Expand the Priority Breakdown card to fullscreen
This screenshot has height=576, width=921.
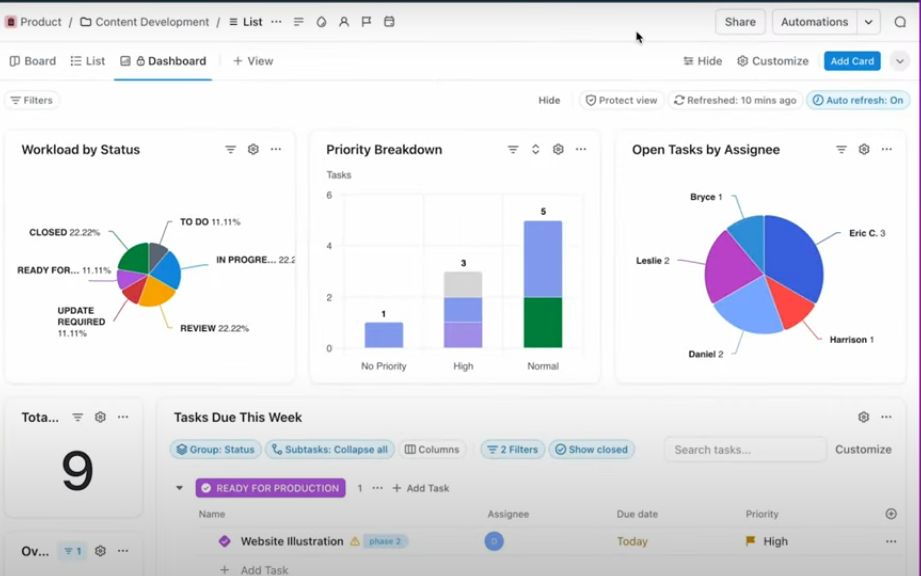(536, 149)
